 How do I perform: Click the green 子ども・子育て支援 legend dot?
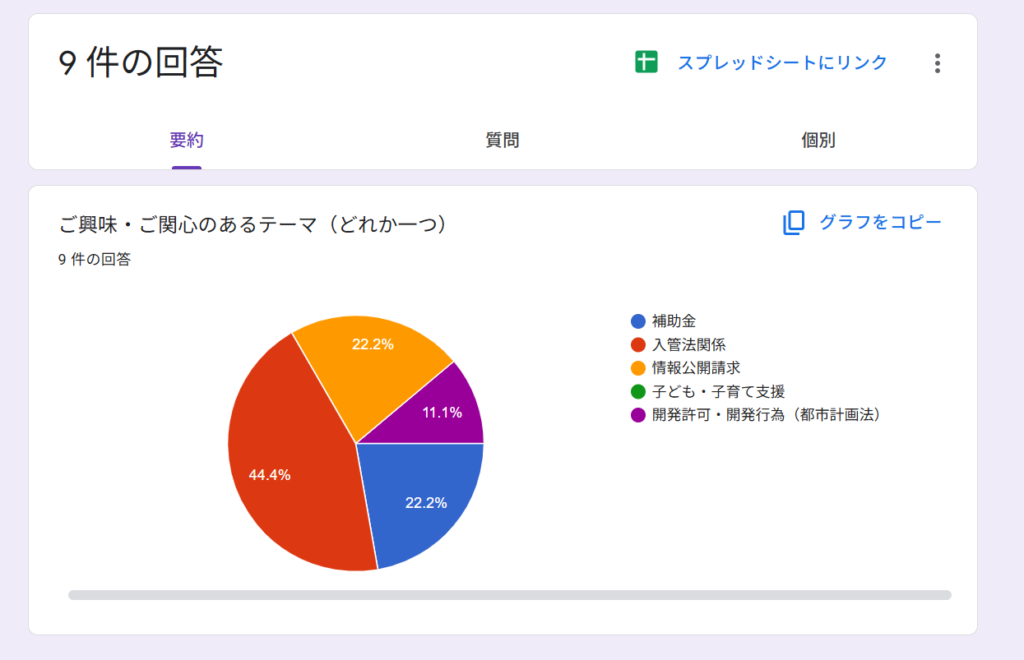coord(638,391)
